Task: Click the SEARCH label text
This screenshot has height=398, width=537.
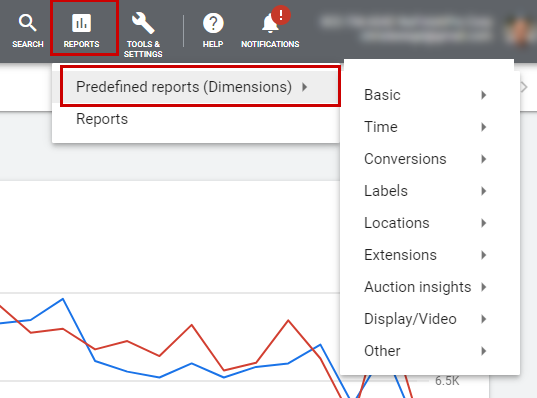Action: 28,44
